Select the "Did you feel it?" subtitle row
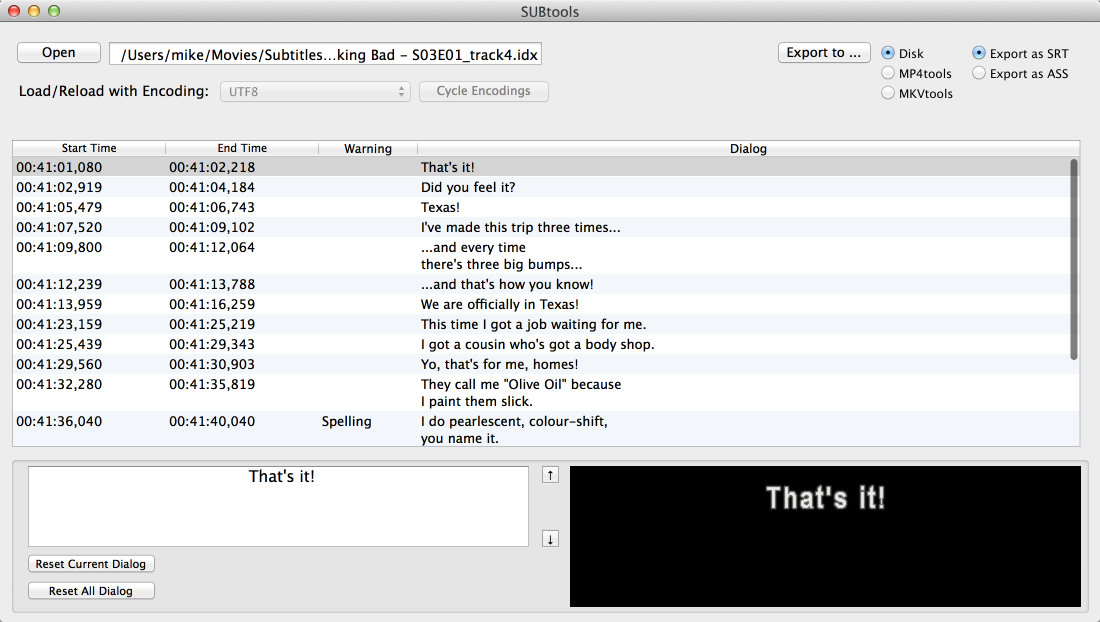This screenshot has width=1100, height=622. 468,187
